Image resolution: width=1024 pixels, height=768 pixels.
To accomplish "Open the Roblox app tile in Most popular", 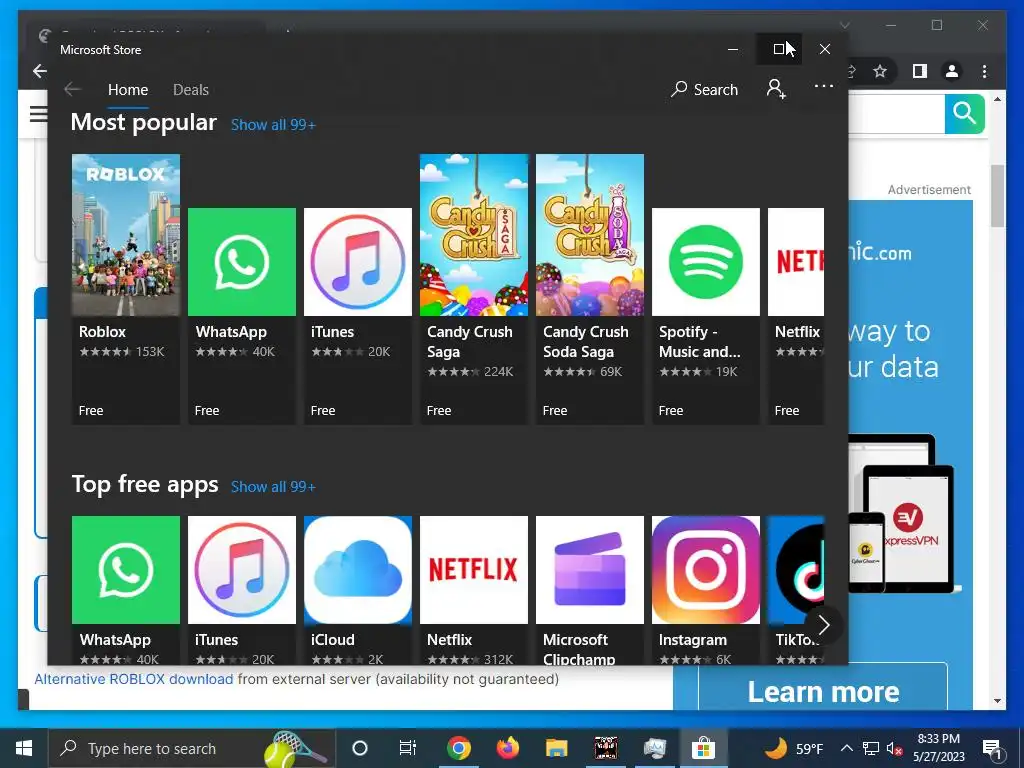I will pyautogui.click(x=125, y=289).
